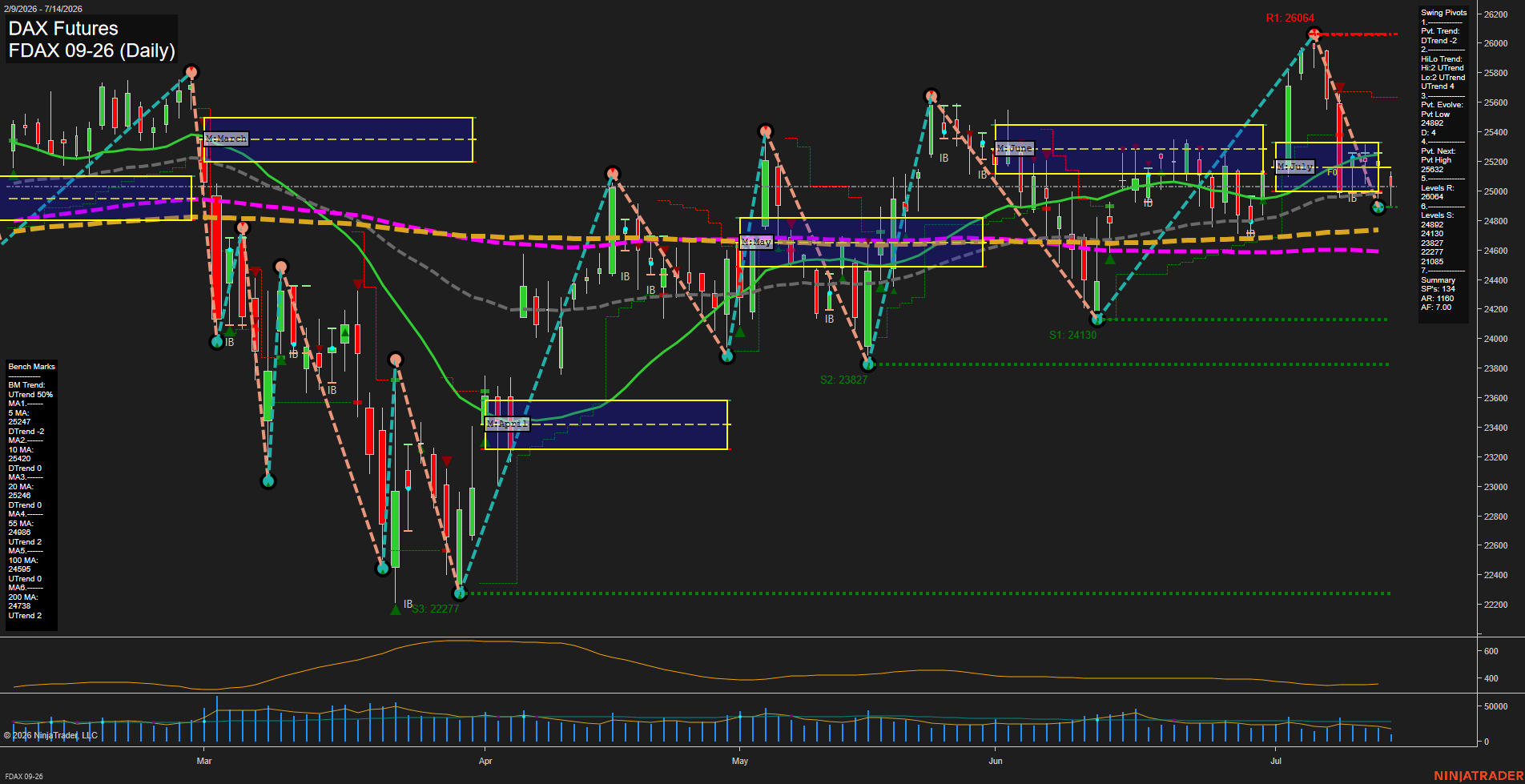Select the swing pivot low marker at S2 line
Screen dimensions: 1525x784
868,364
